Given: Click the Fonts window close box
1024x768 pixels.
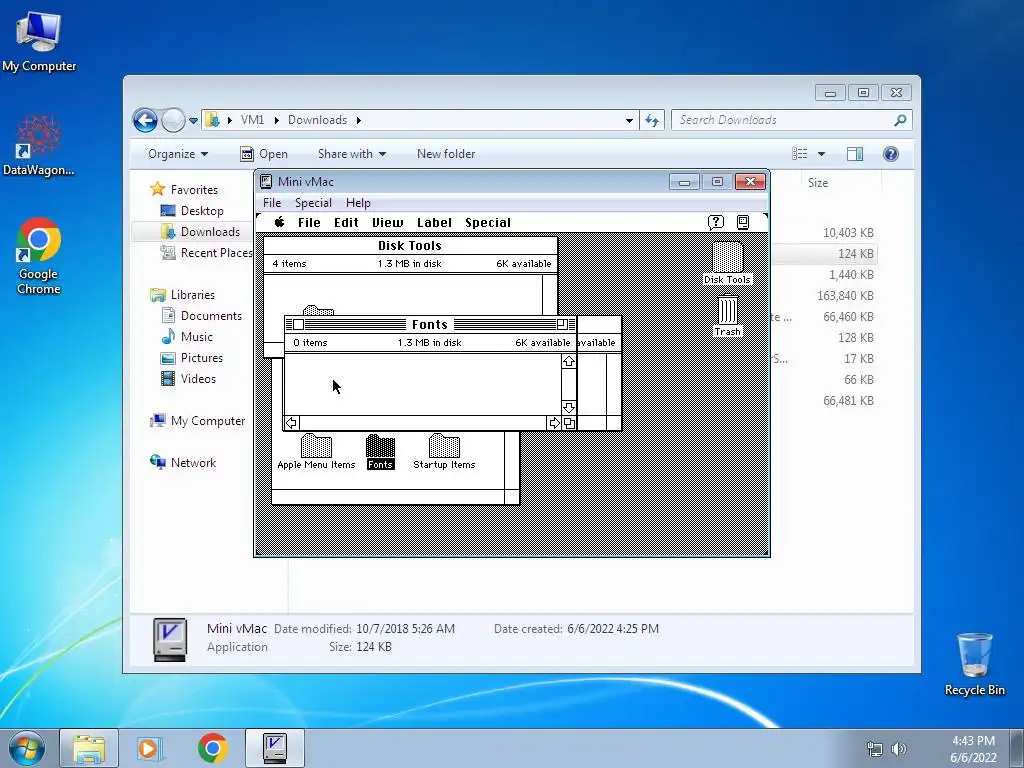Looking at the screenshot, I should click(x=298, y=325).
